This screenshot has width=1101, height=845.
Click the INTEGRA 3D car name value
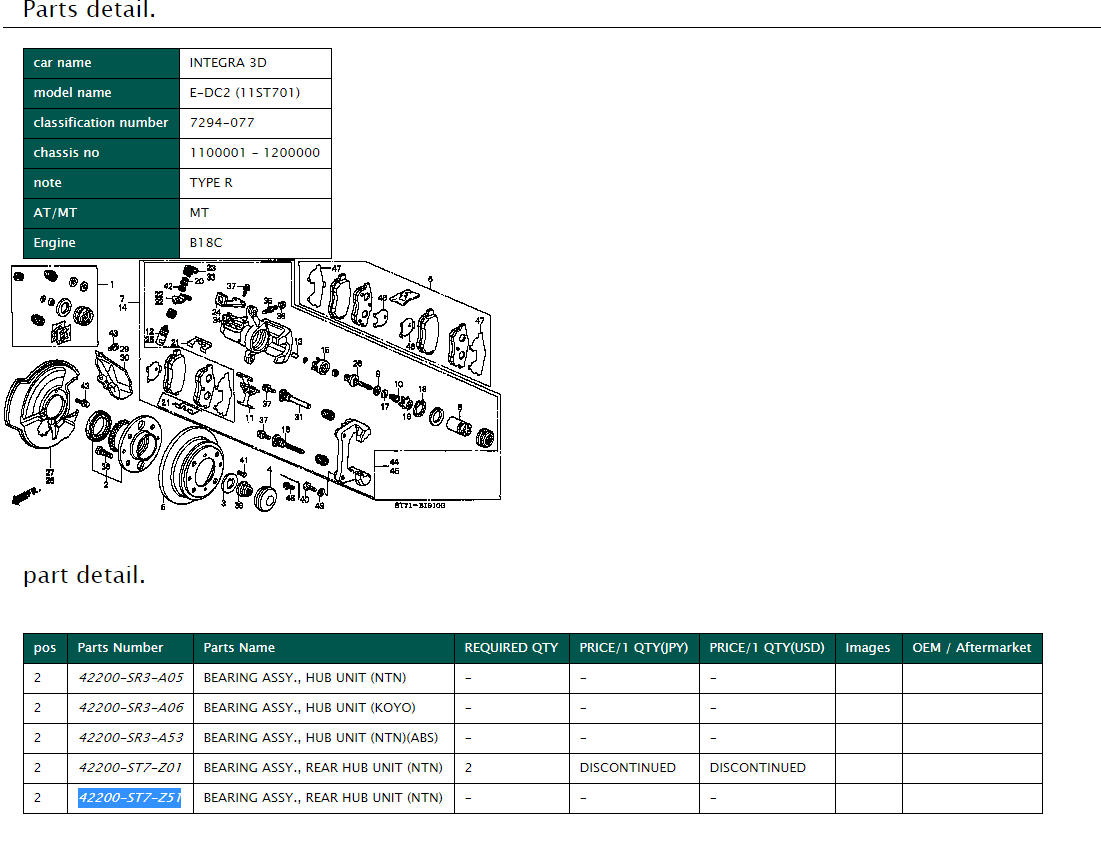click(228, 63)
